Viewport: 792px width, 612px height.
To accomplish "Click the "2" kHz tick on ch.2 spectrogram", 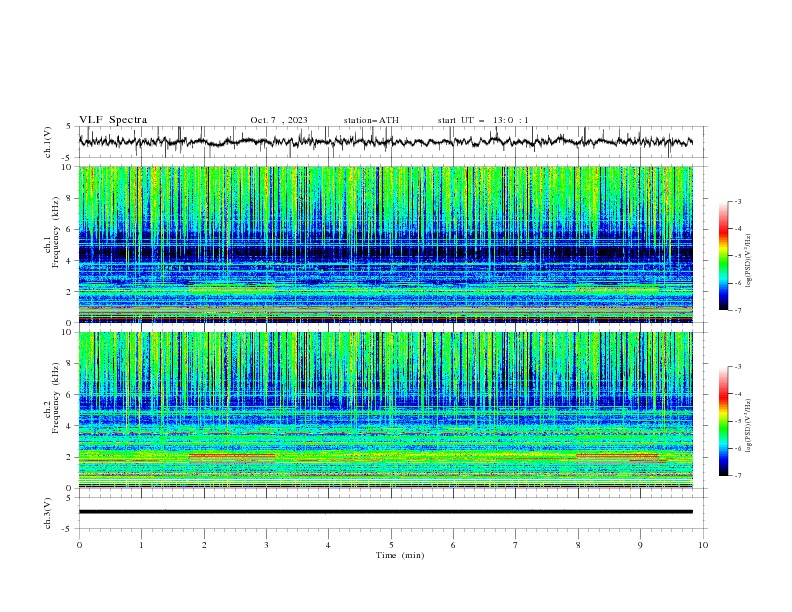I will point(70,457).
